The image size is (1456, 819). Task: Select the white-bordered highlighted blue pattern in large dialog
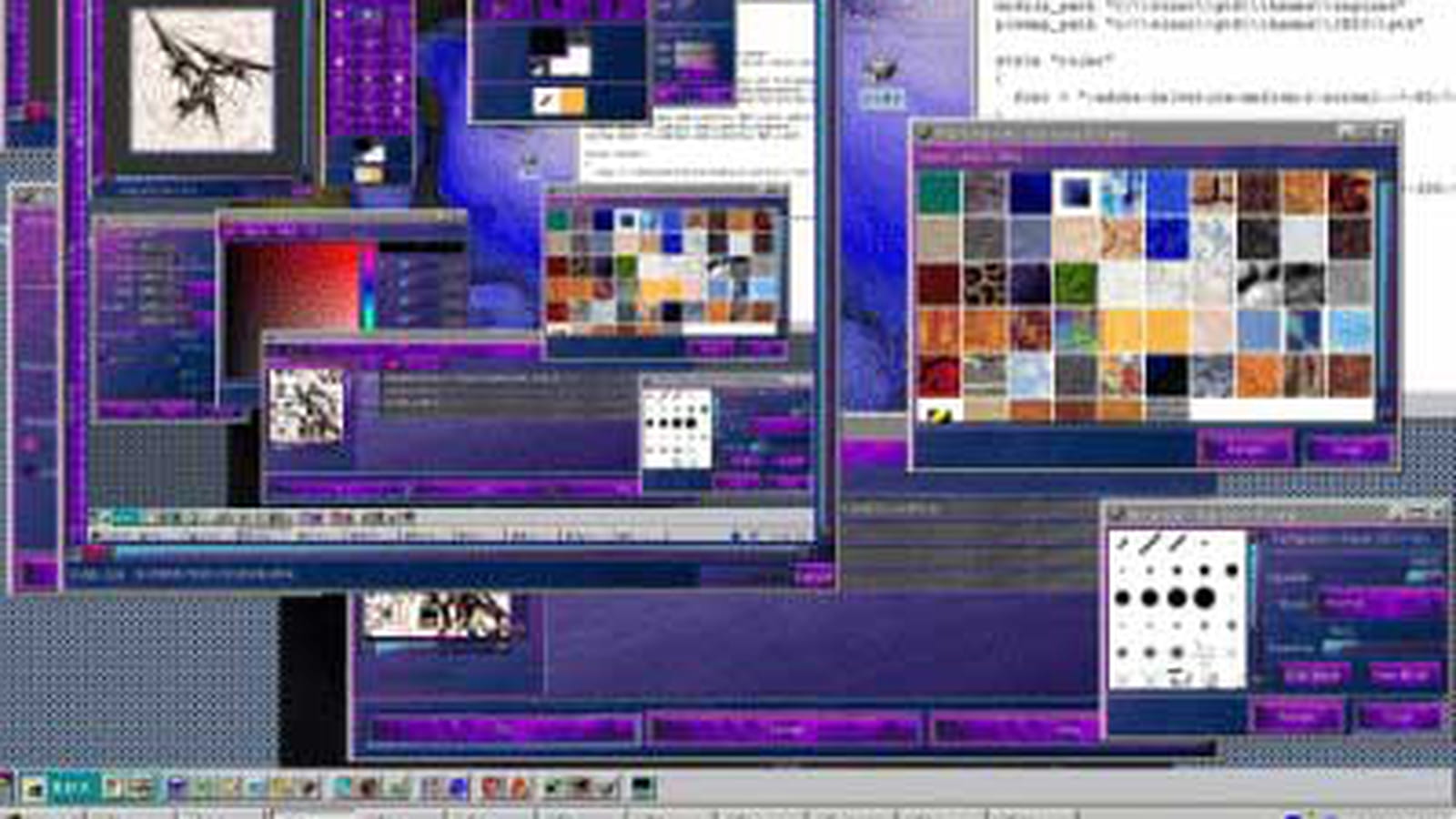coord(1076,193)
